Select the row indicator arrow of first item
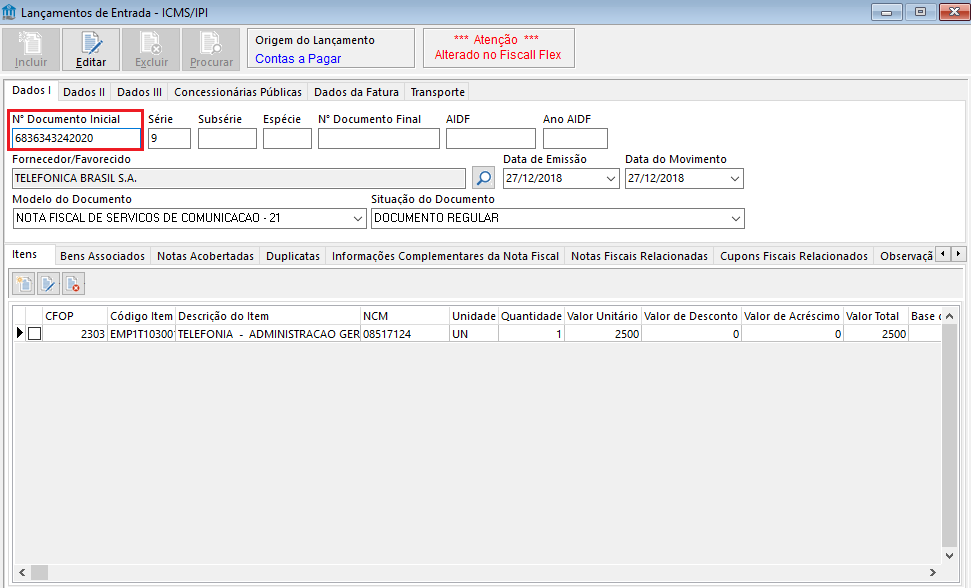This screenshot has height=588, width=973. 19,334
